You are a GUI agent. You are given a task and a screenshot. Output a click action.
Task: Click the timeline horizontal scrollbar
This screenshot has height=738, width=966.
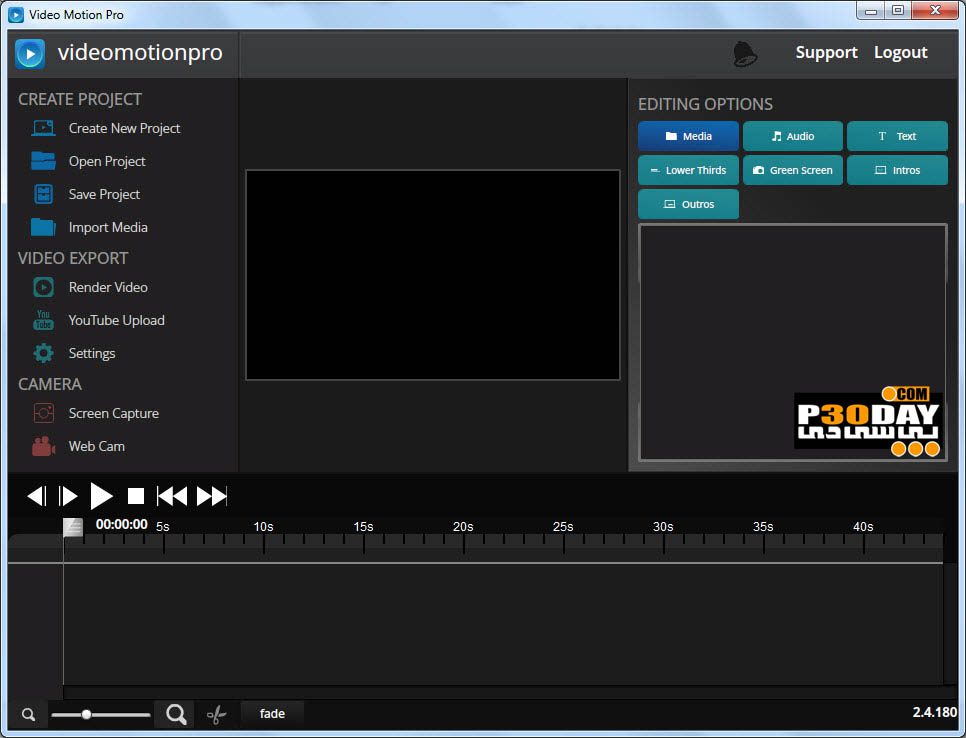click(x=503, y=692)
